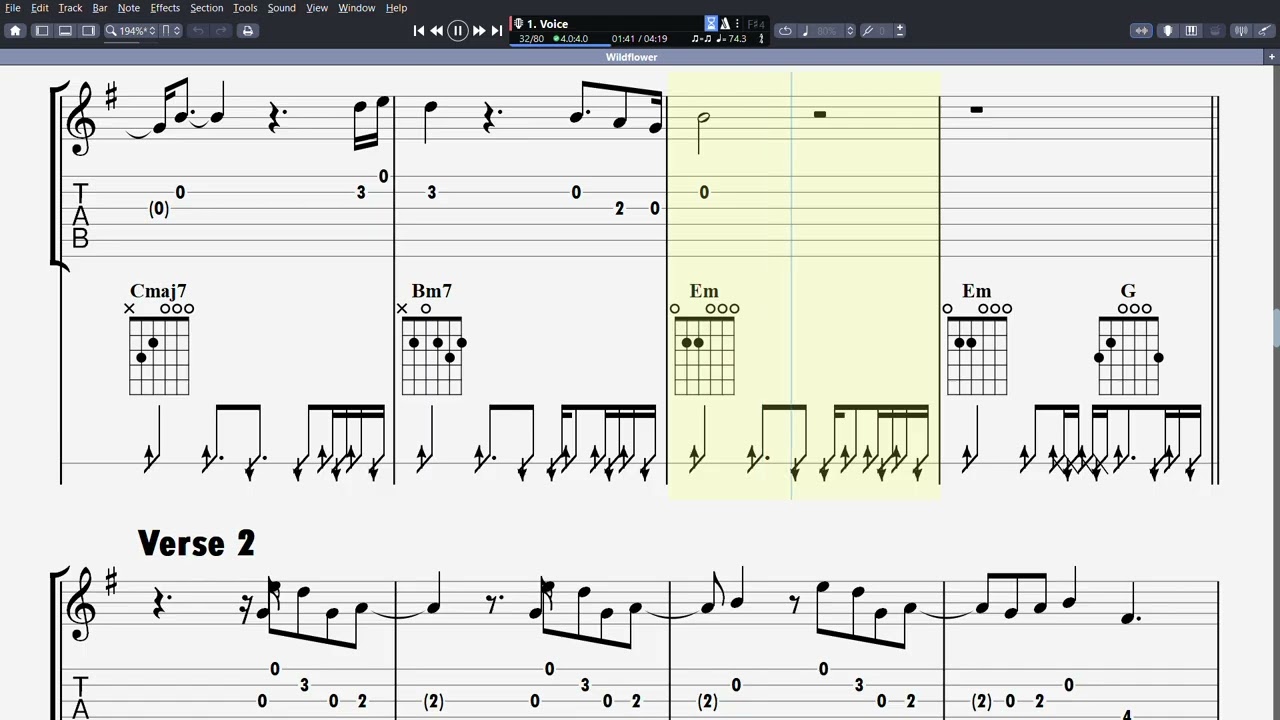
Task: Open the View menu
Action: [317, 8]
